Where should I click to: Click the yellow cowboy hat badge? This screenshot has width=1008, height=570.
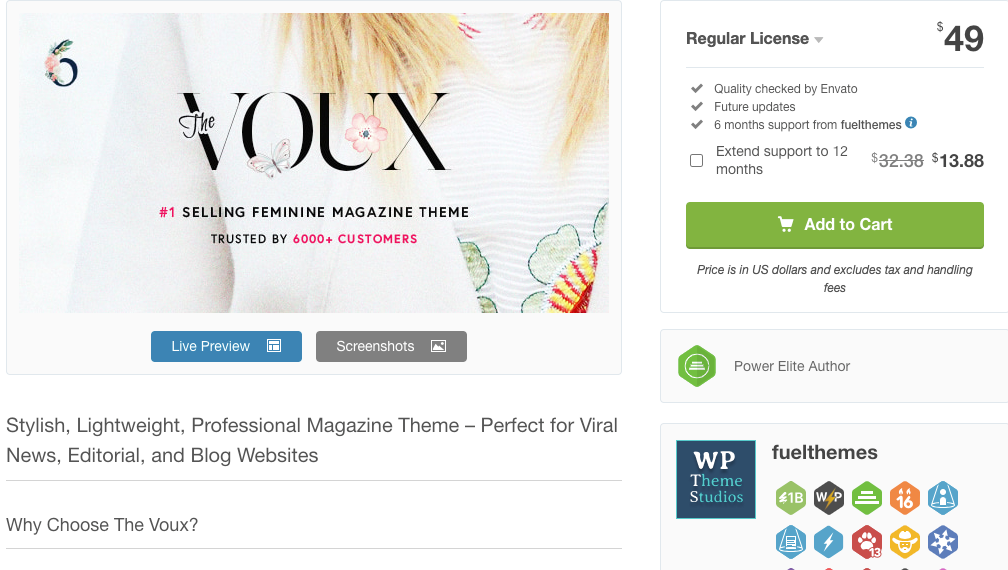pyautogui.click(x=905, y=542)
